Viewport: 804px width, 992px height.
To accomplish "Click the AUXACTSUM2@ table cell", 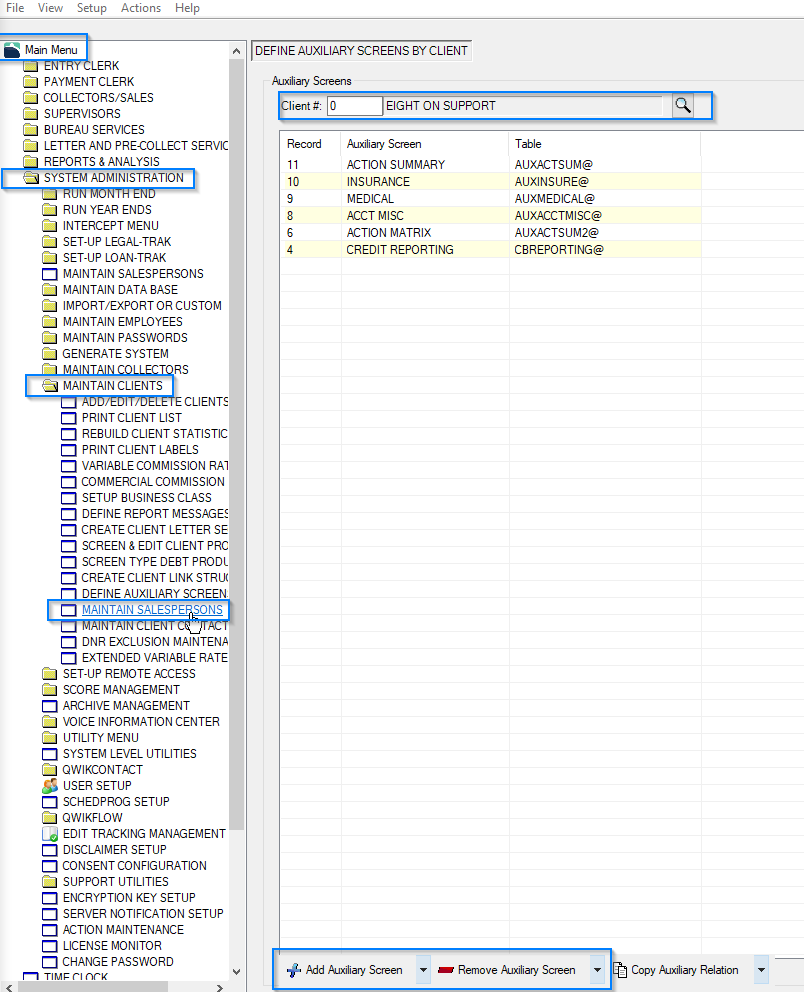I will click(556, 233).
